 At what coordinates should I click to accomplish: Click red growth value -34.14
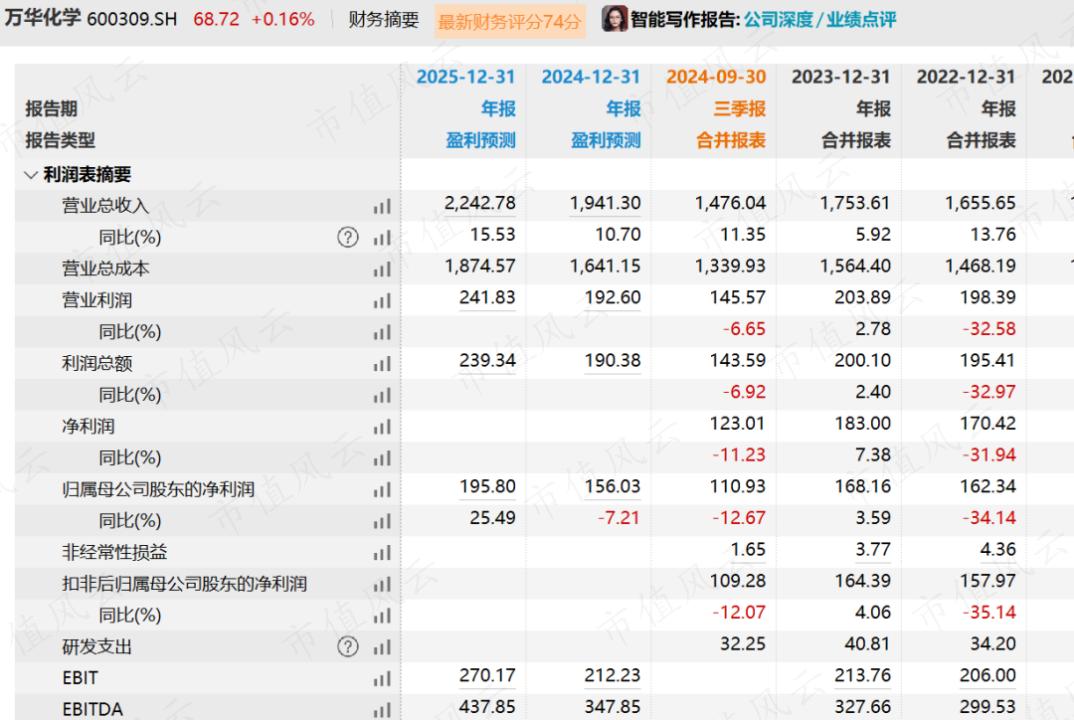pos(989,519)
